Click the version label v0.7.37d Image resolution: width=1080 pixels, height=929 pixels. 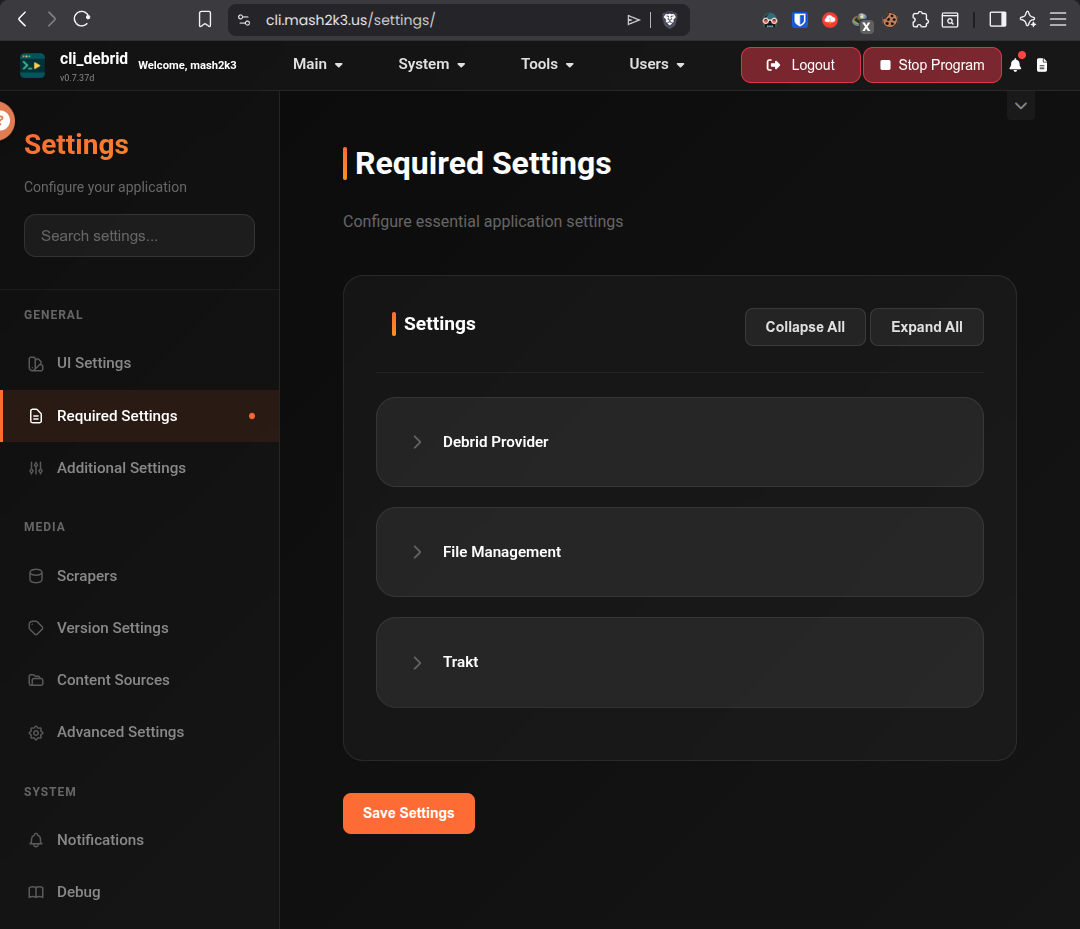coord(77,78)
